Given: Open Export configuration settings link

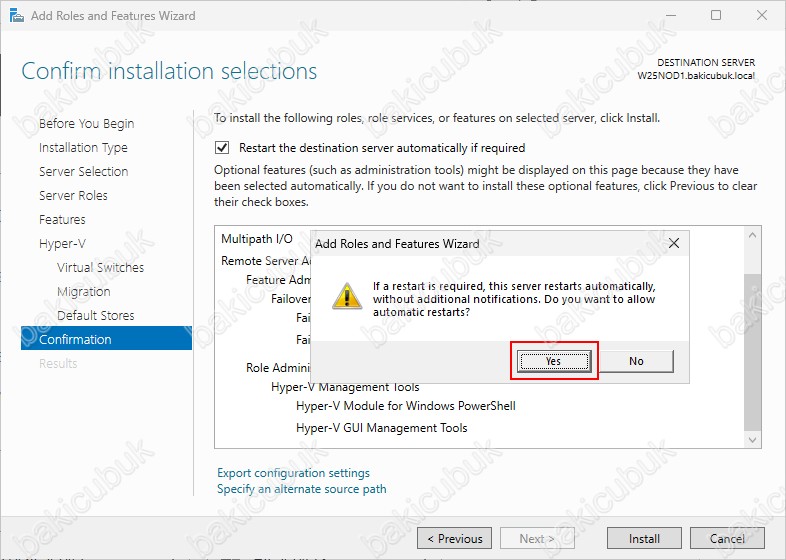Looking at the screenshot, I should (x=293, y=473).
